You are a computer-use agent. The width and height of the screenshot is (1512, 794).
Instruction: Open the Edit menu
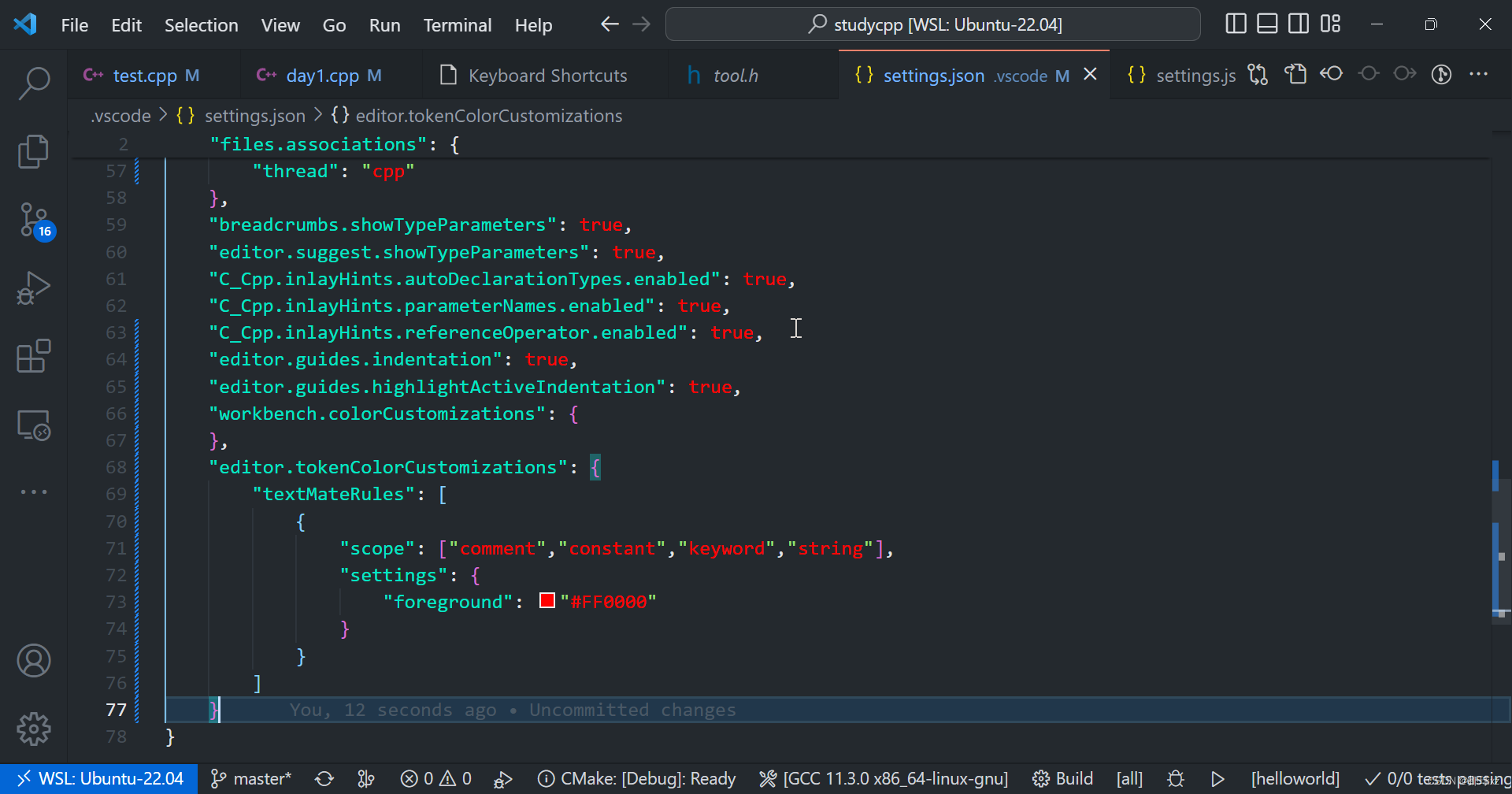pyautogui.click(x=126, y=25)
